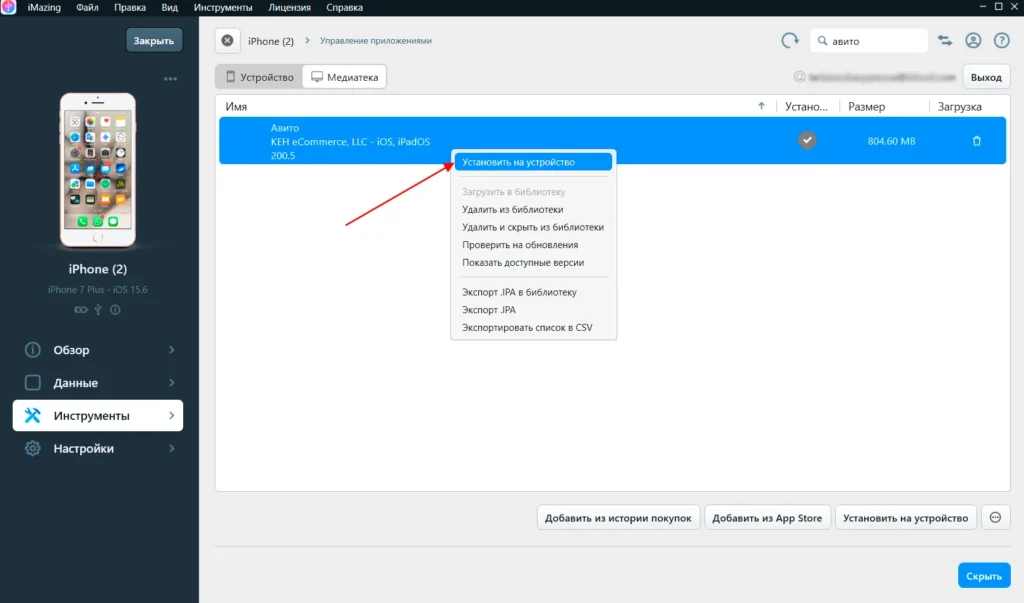Click the three-dot menu above the phone image

pyautogui.click(x=170, y=78)
